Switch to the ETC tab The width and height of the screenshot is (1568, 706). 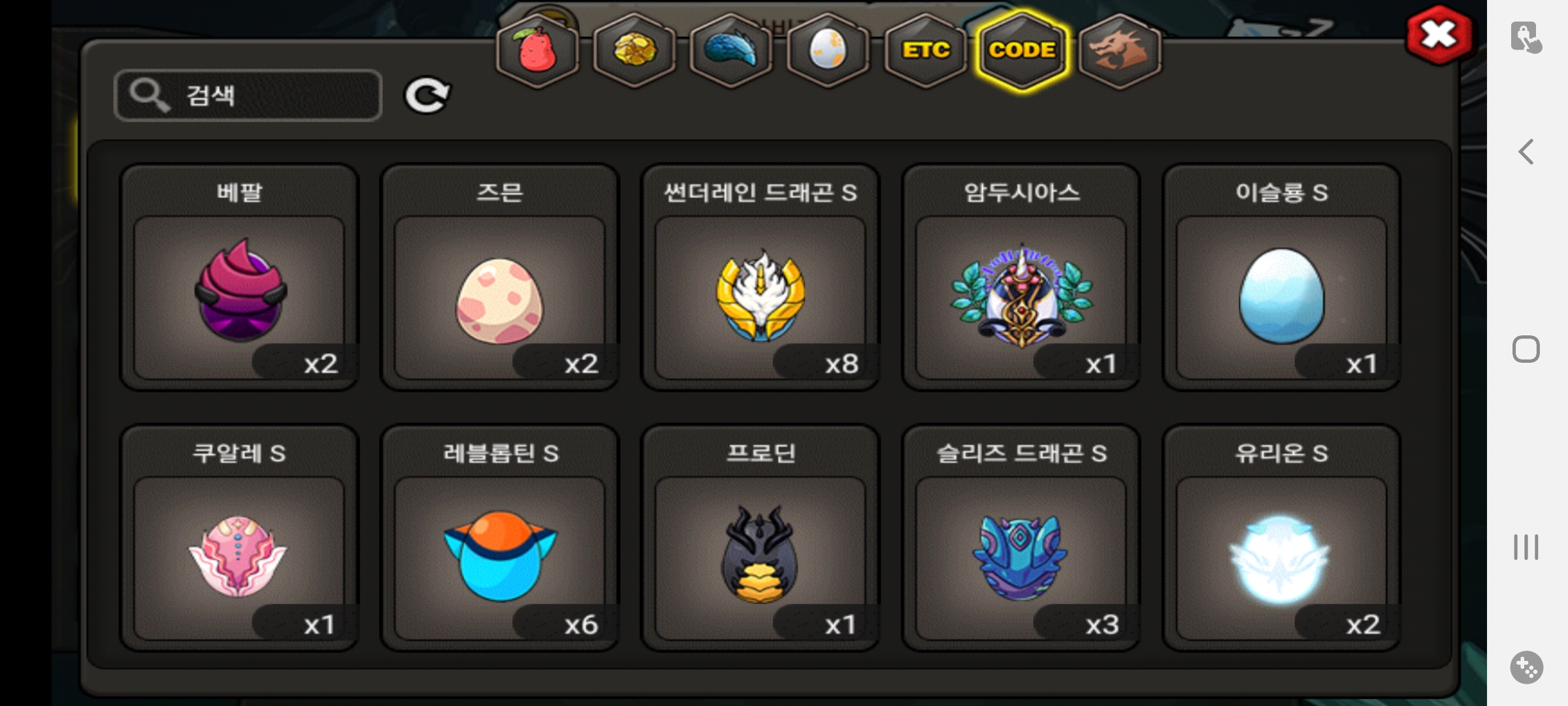[925, 50]
